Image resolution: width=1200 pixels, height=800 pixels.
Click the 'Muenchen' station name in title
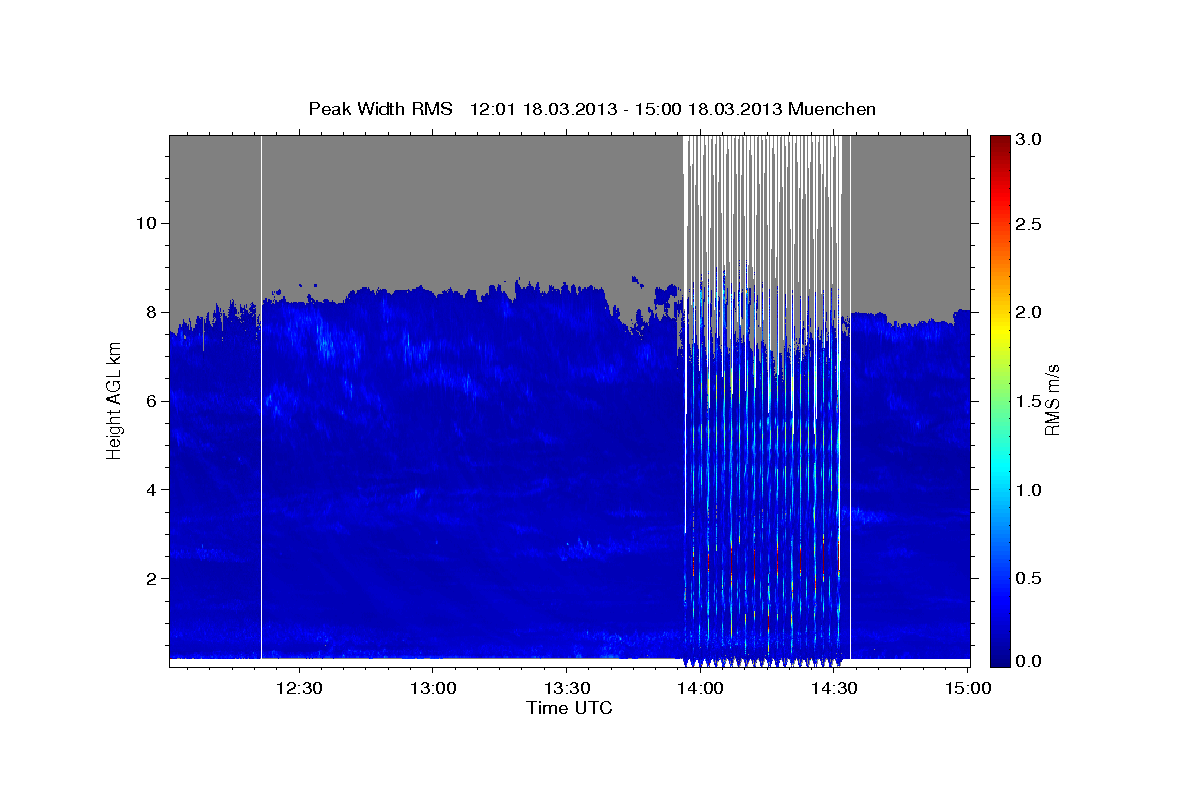pos(832,108)
